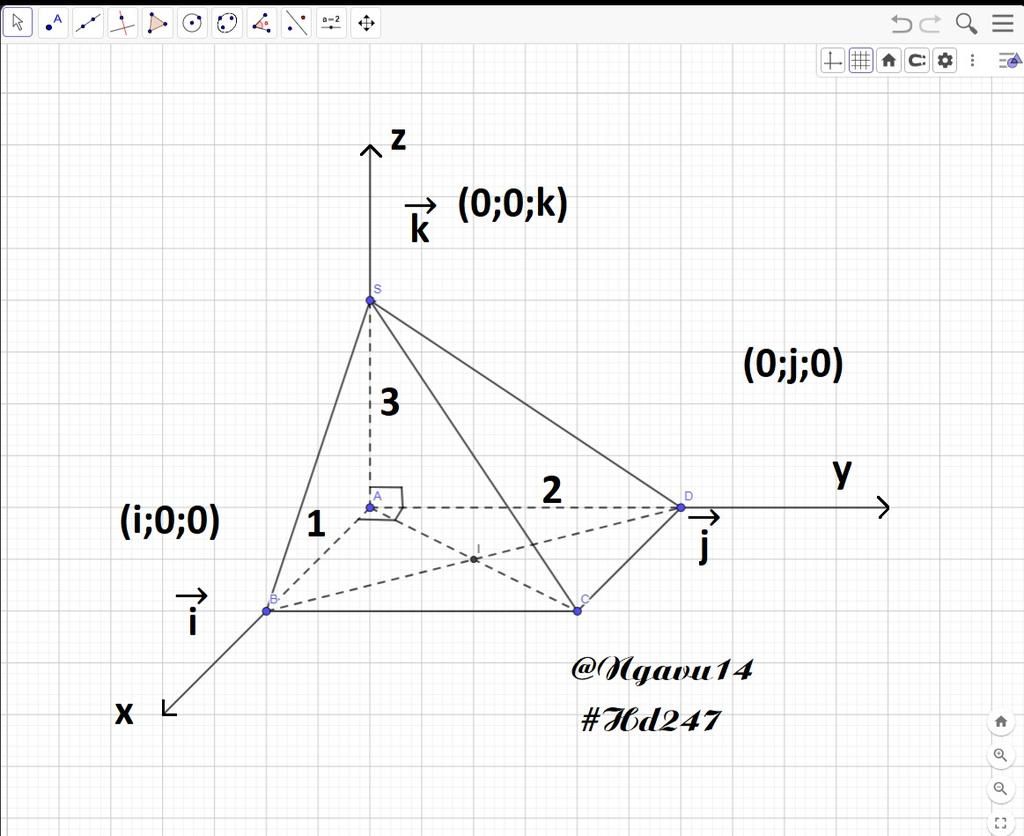This screenshot has width=1024, height=836.
Task: Select the Circle with Center tool
Action: coord(192,24)
